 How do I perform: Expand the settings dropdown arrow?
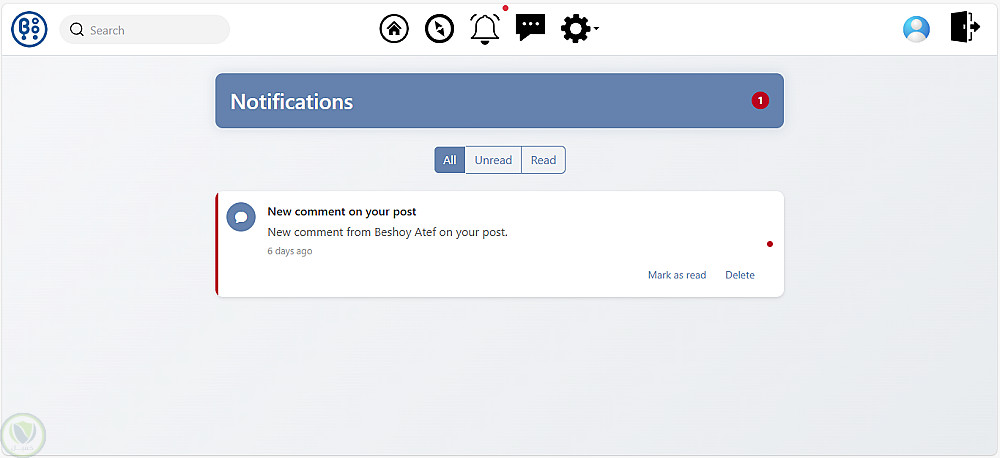coord(596,30)
